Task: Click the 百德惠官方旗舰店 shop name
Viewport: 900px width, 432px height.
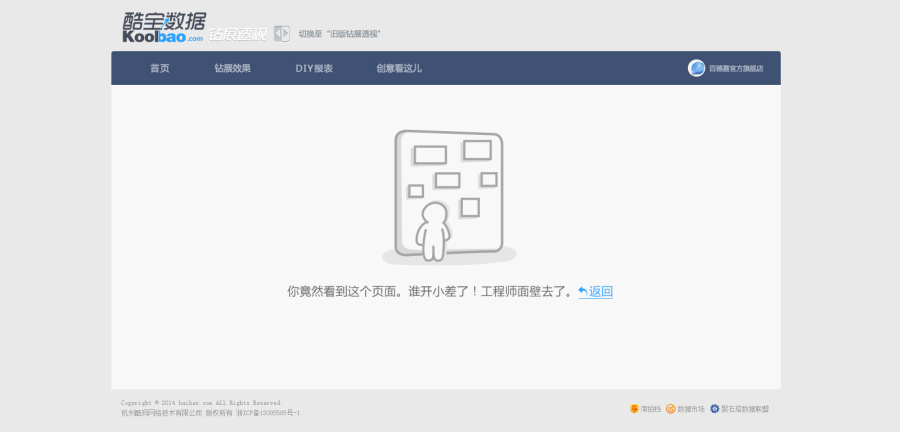Action: coord(736,68)
